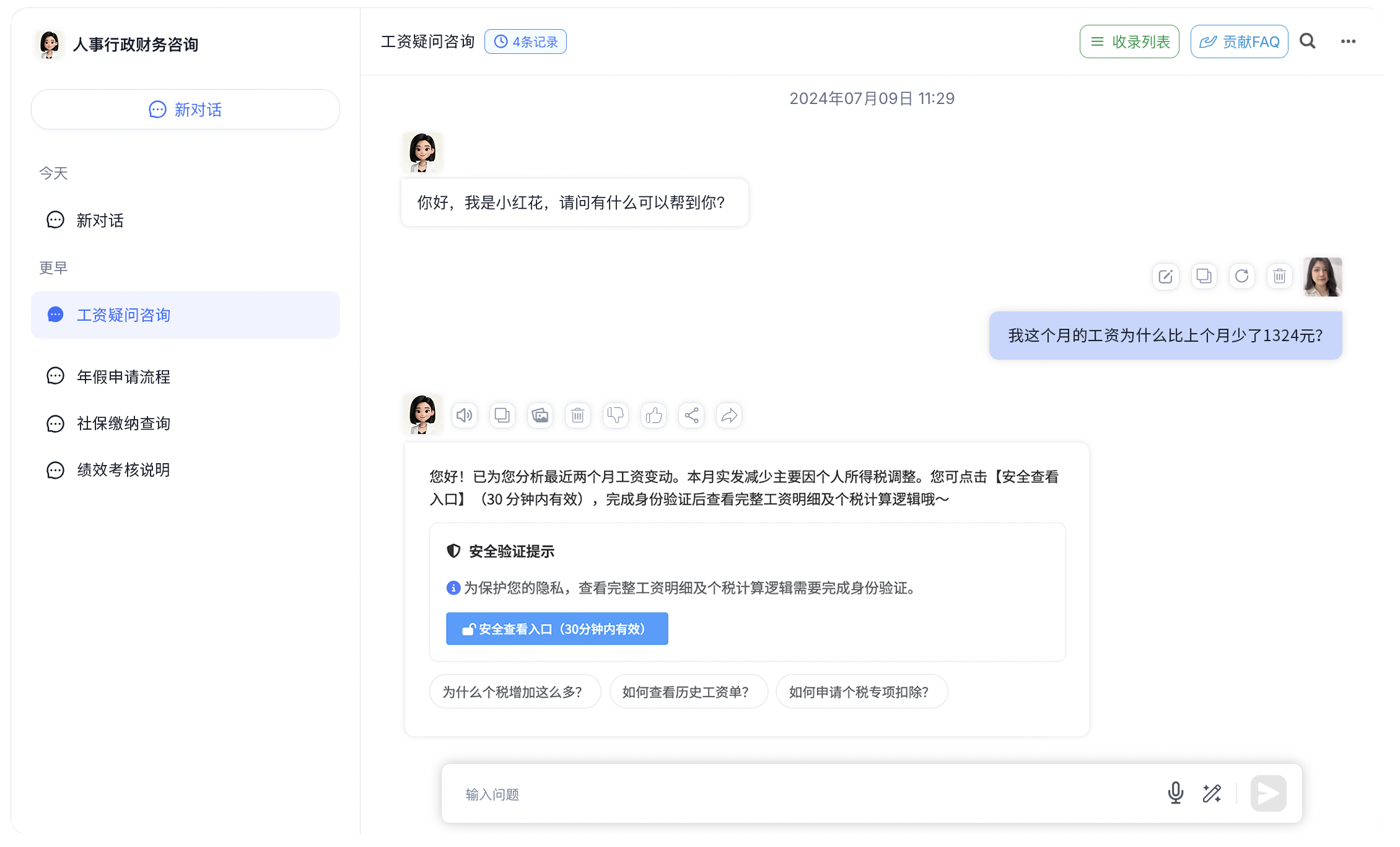Open search with magnifier icon
Image resolution: width=1400 pixels, height=847 pixels.
(x=1308, y=41)
